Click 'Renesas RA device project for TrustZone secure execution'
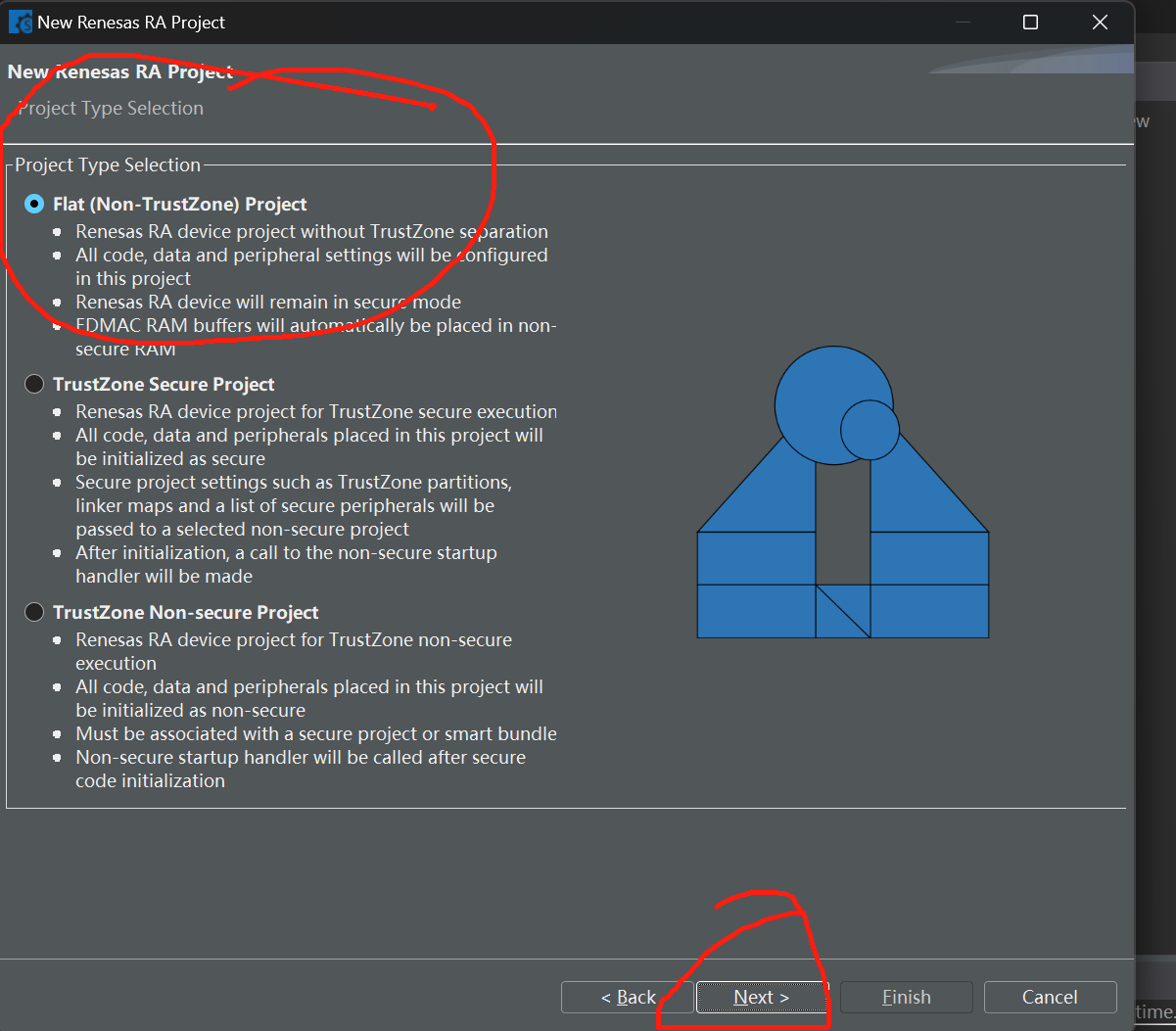The height and width of the screenshot is (1031, 1176). [x=316, y=411]
